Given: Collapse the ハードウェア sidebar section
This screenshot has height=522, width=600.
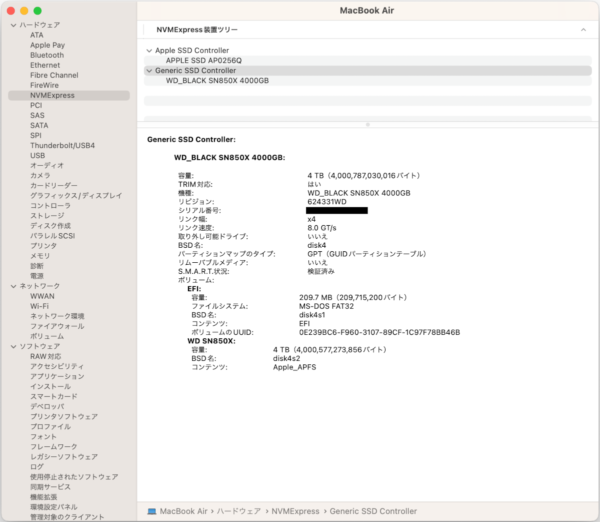Looking at the screenshot, I should [x=13, y=25].
